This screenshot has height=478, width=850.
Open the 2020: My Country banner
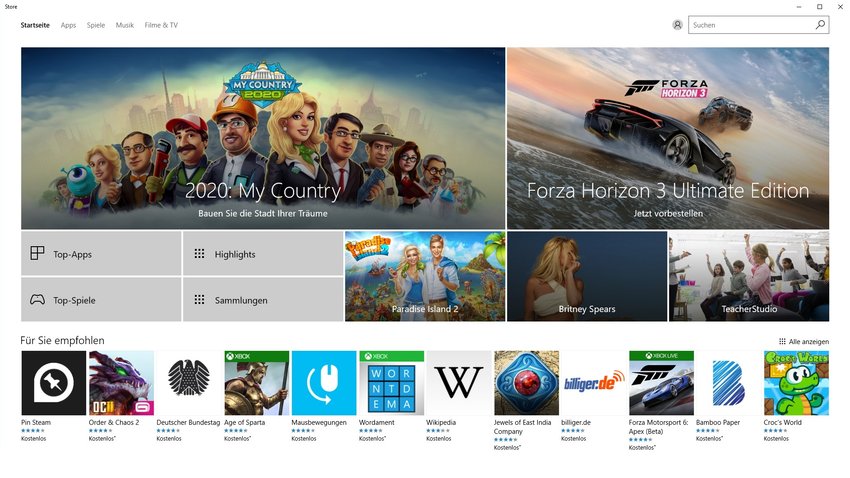(263, 138)
